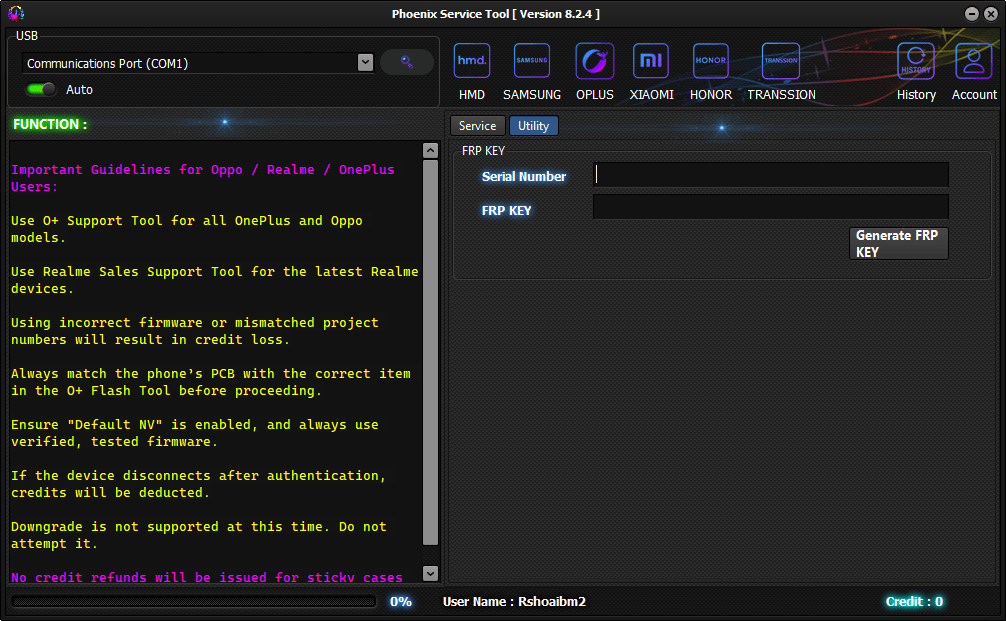Click the port search magnifier button
Screen dimensions: 1006x621
[406, 62]
